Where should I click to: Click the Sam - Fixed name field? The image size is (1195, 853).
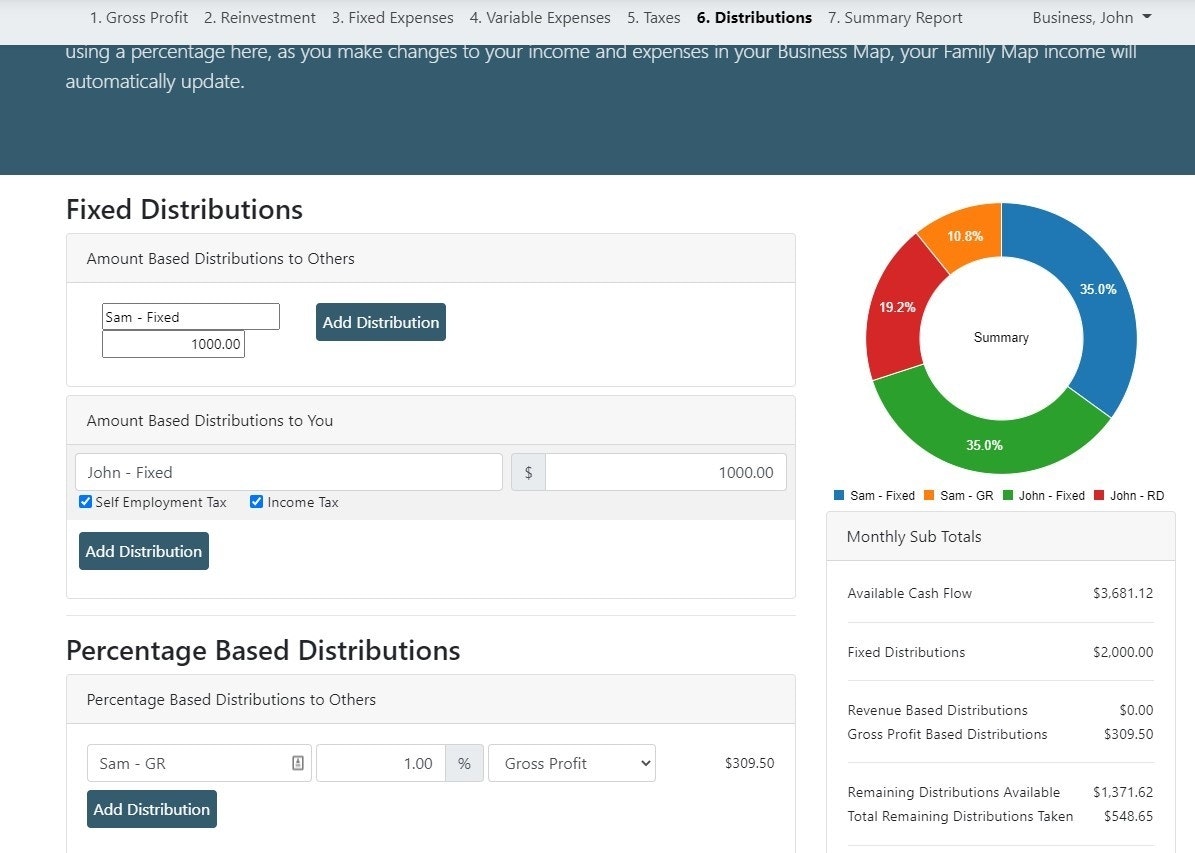point(190,317)
